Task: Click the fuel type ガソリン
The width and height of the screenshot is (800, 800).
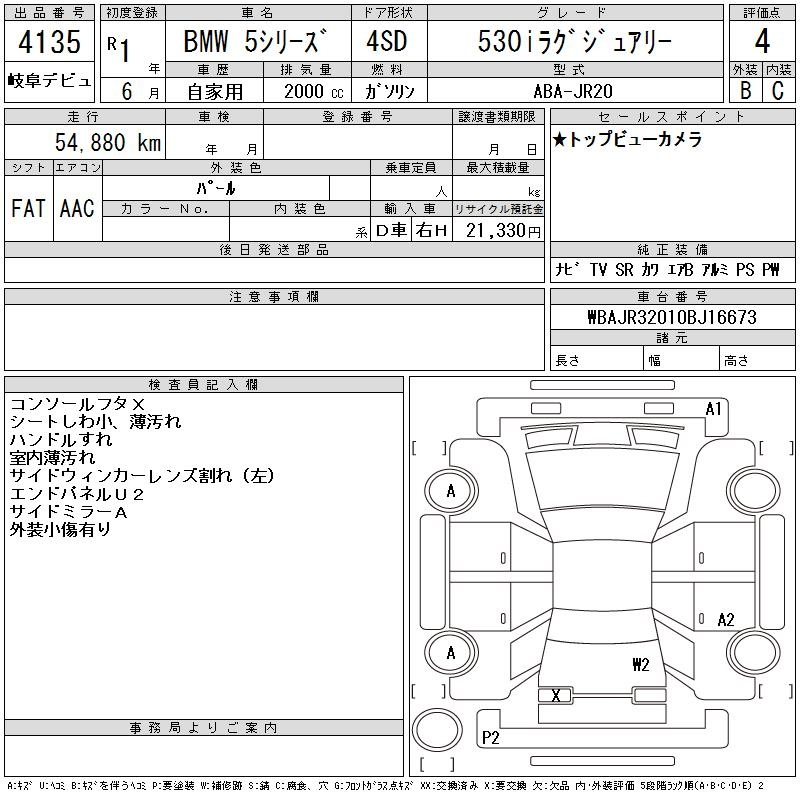Action: pyautogui.click(x=389, y=91)
